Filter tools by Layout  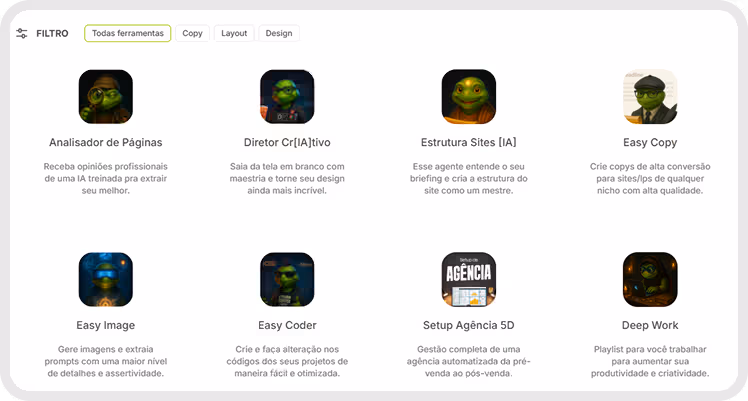234,33
